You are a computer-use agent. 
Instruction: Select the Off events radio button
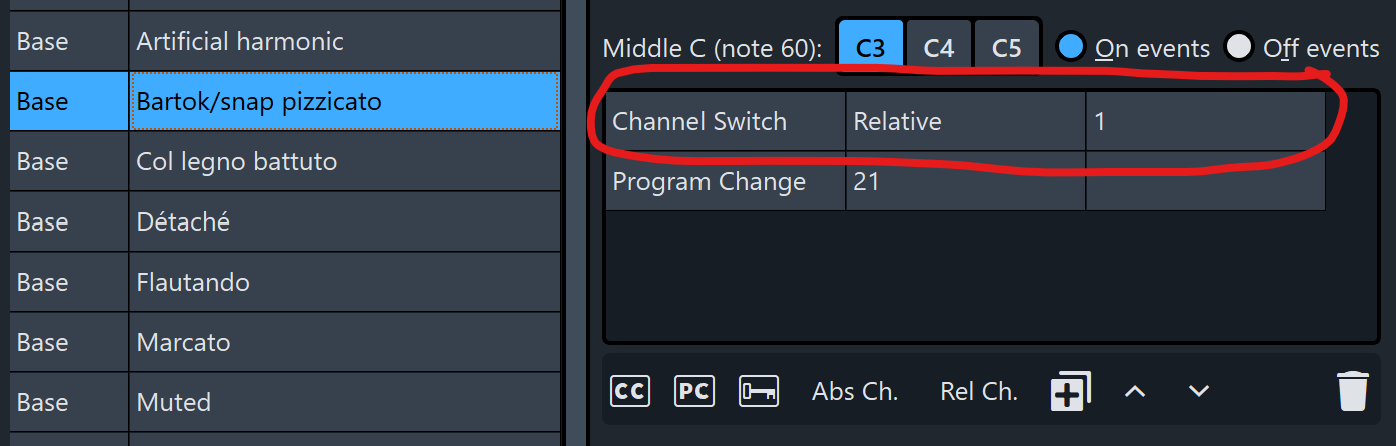tap(1239, 47)
